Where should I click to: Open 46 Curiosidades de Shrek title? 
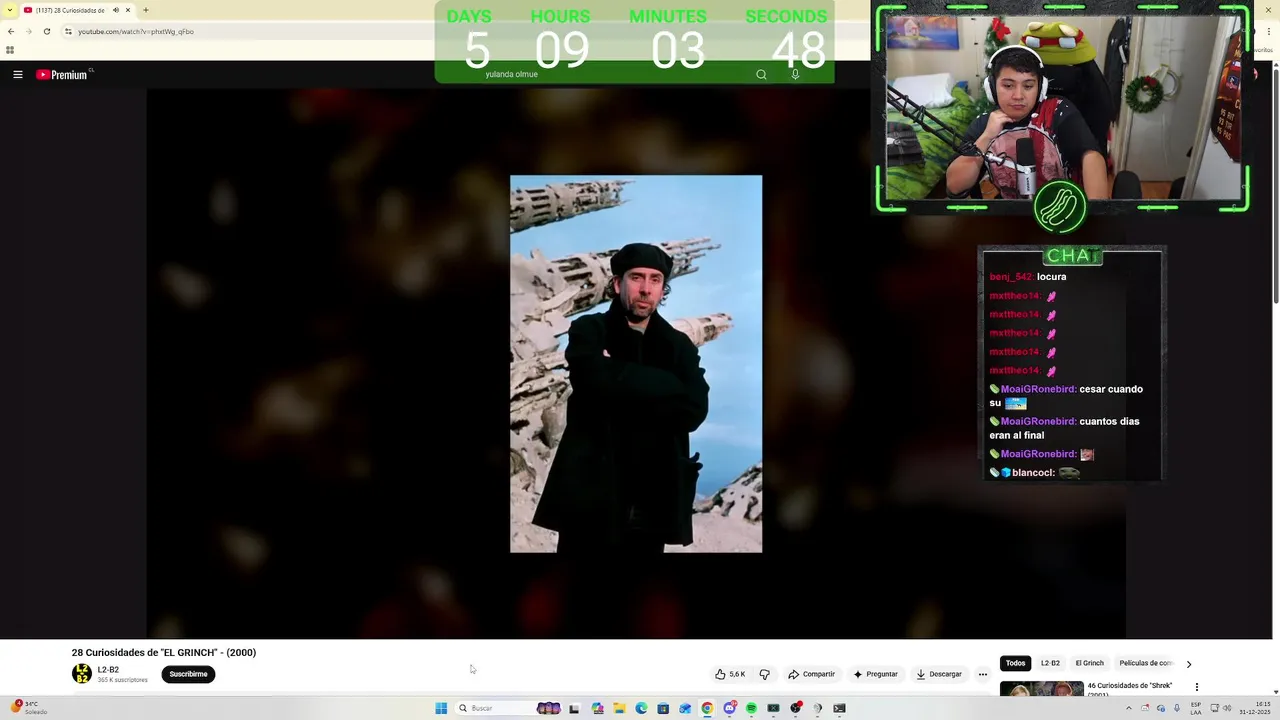point(1129,687)
